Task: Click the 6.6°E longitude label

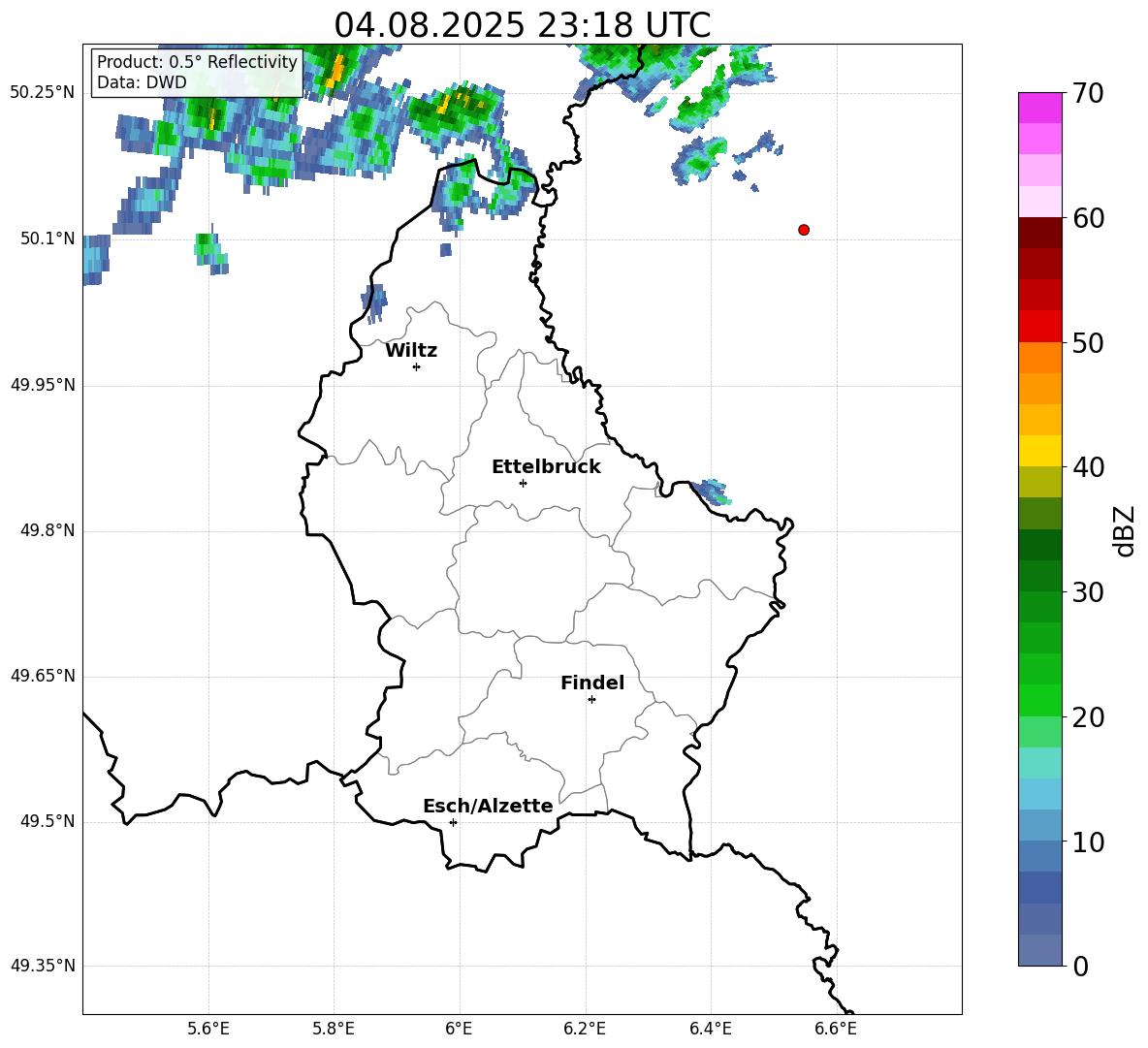Action: coord(836,1030)
